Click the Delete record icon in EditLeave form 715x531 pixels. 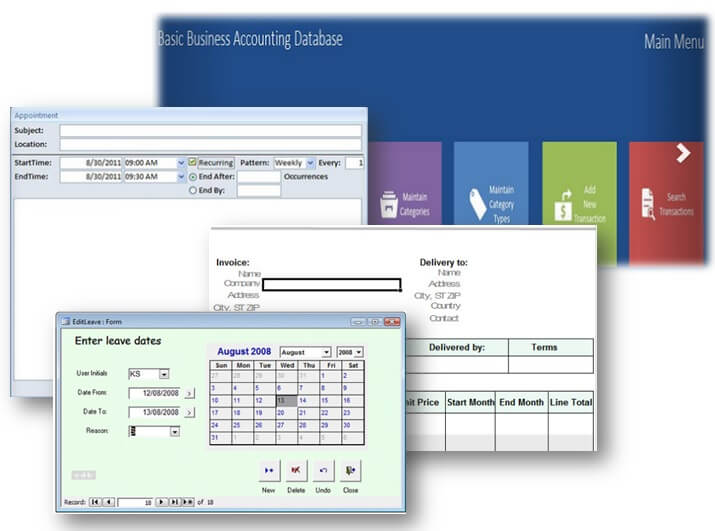point(296,470)
